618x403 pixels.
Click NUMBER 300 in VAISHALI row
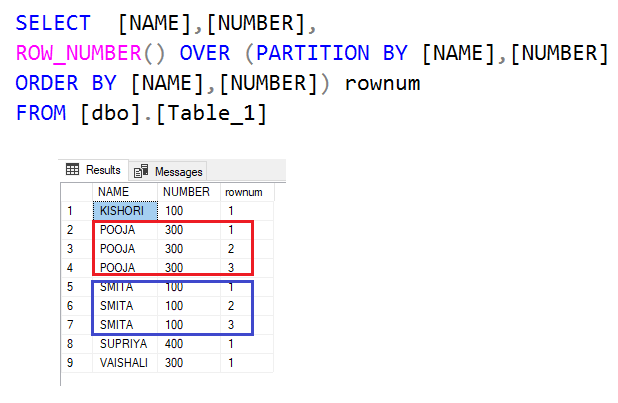[189, 363]
